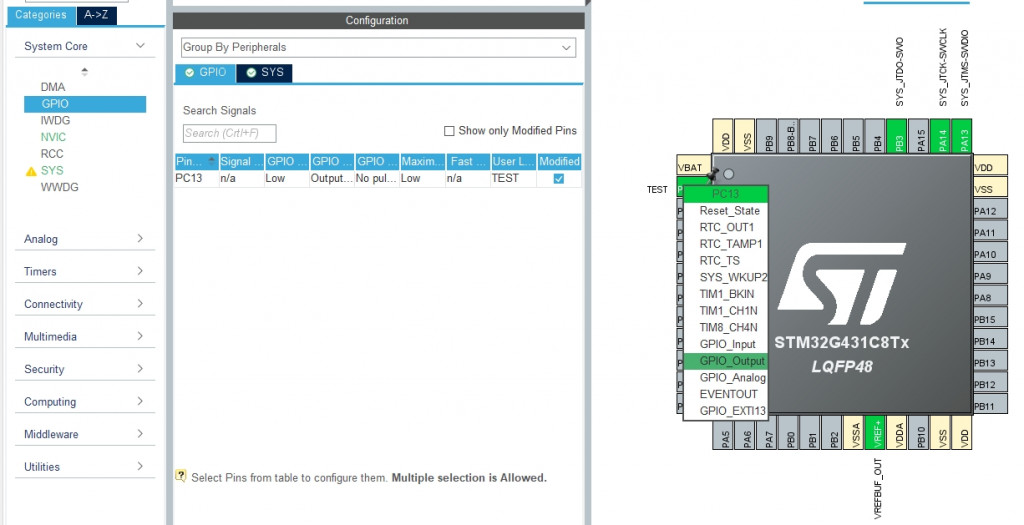The width and height of the screenshot is (1024, 525).
Task: Expand the Timers category
Action: 84,271
